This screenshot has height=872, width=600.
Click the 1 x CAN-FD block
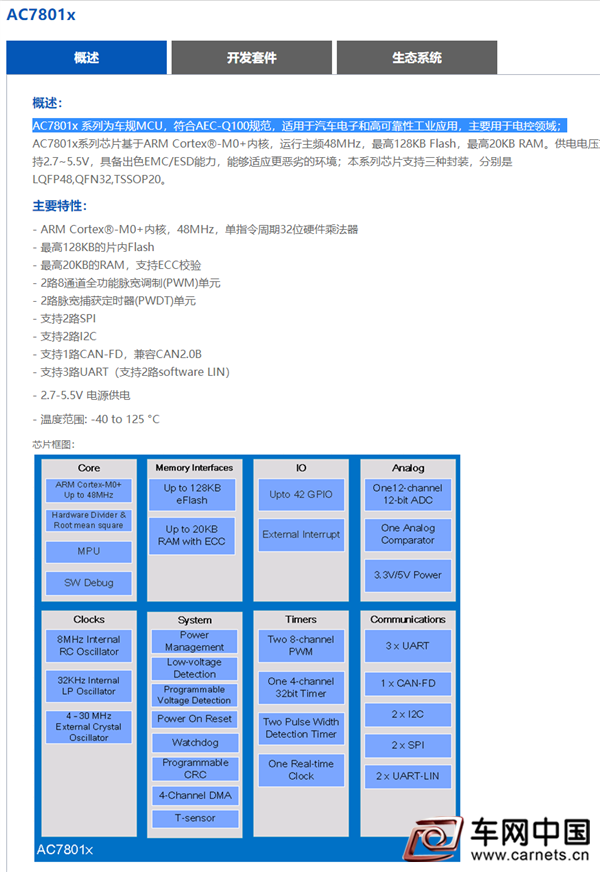pyautogui.click(x=408, y=683)
